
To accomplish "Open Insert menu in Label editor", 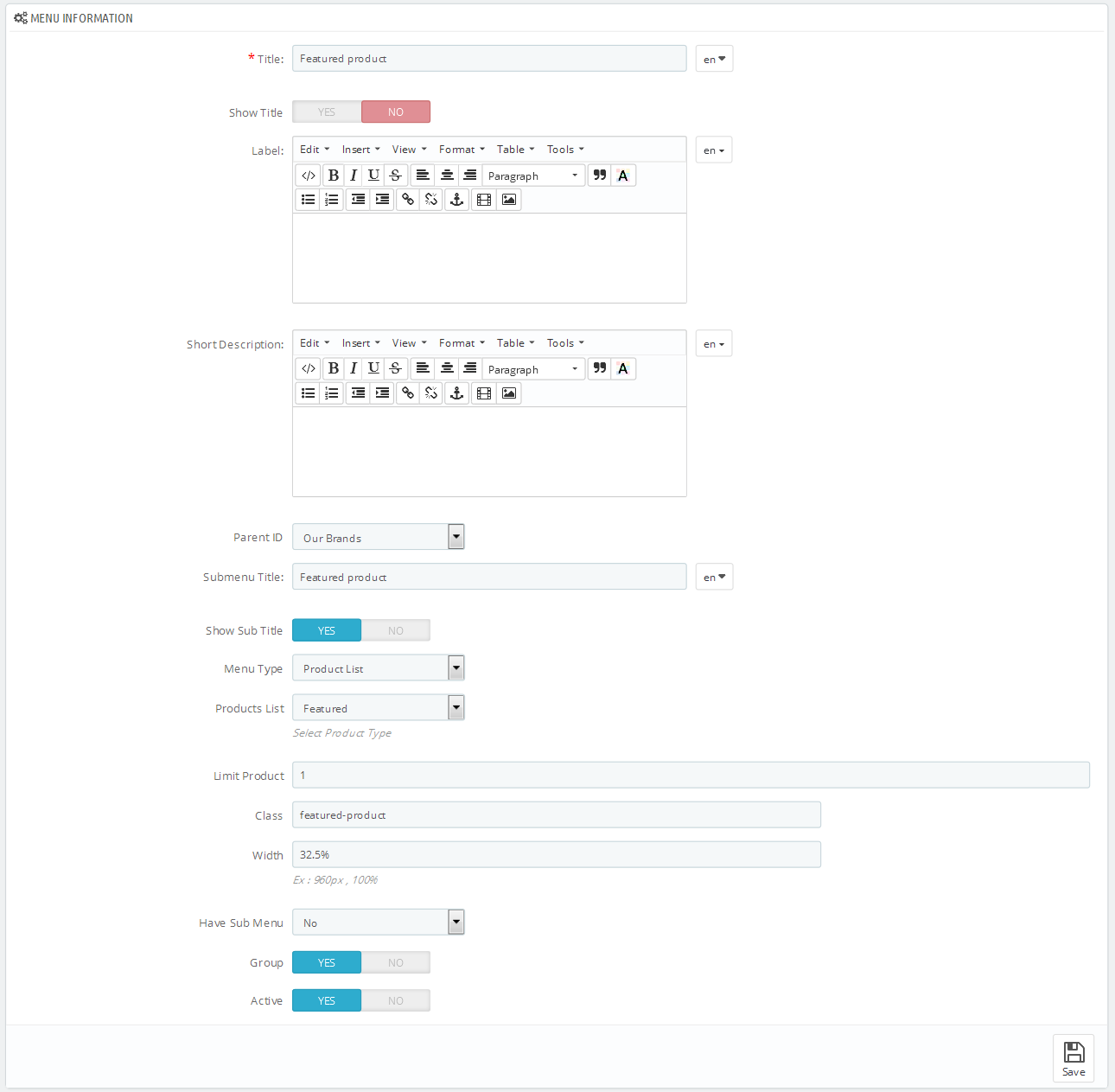I will coord(360,150).
